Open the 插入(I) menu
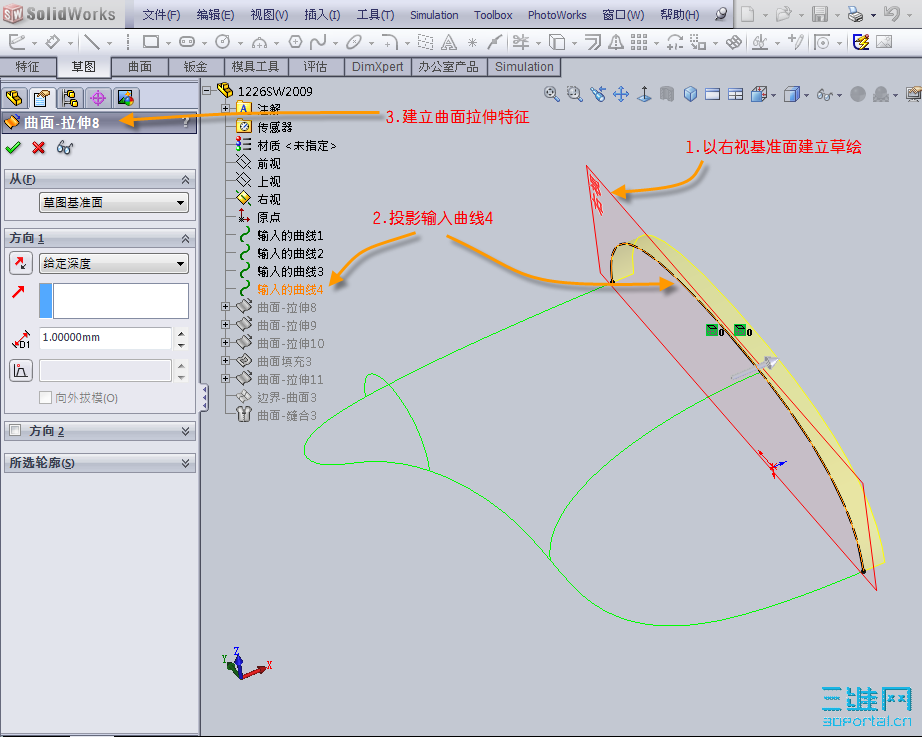Screen dimensions: 922x737 pos(322,15)
